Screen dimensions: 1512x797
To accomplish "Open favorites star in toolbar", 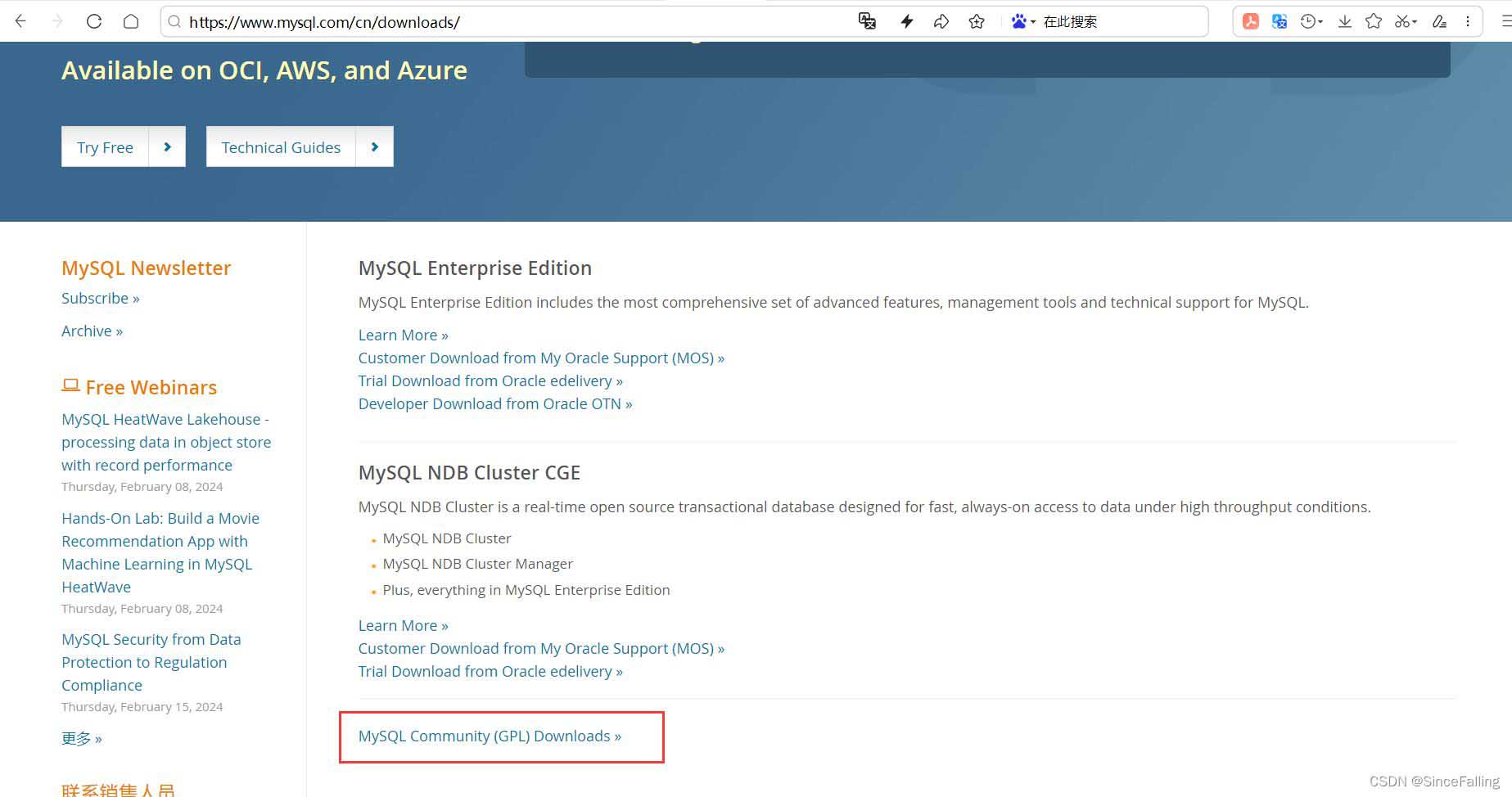I will coord(1374,21).
